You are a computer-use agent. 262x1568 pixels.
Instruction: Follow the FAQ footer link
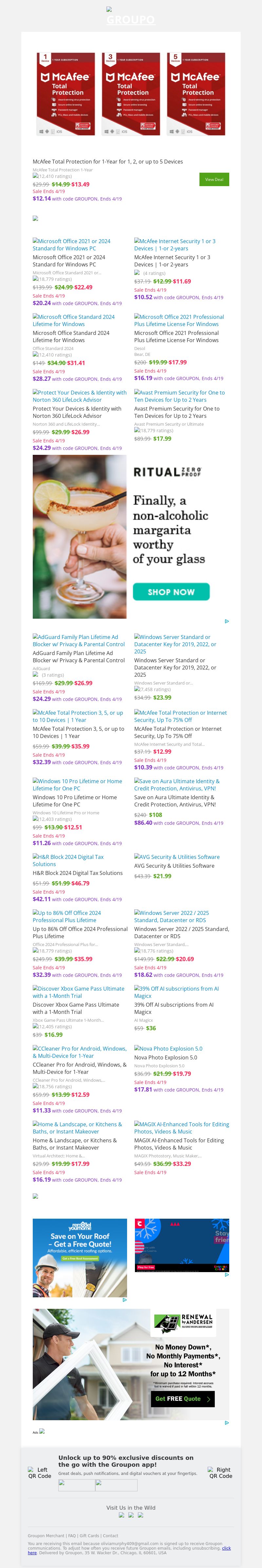coord(72,1536)
